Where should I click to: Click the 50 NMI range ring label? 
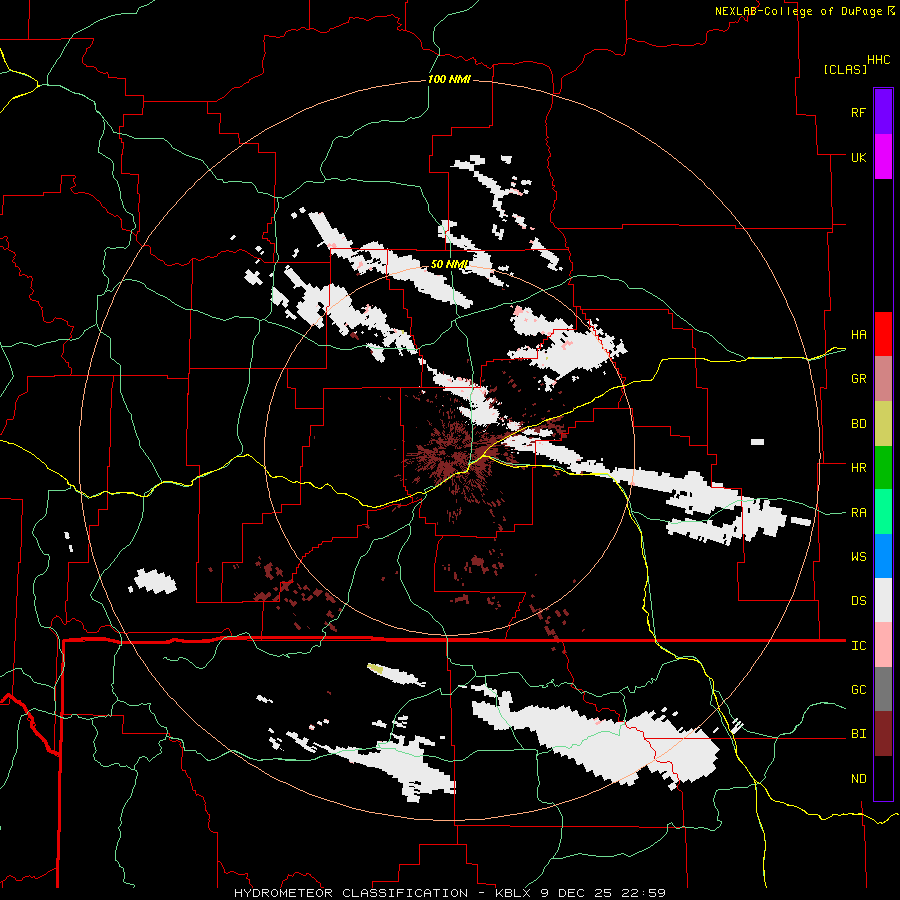(449, 264)
